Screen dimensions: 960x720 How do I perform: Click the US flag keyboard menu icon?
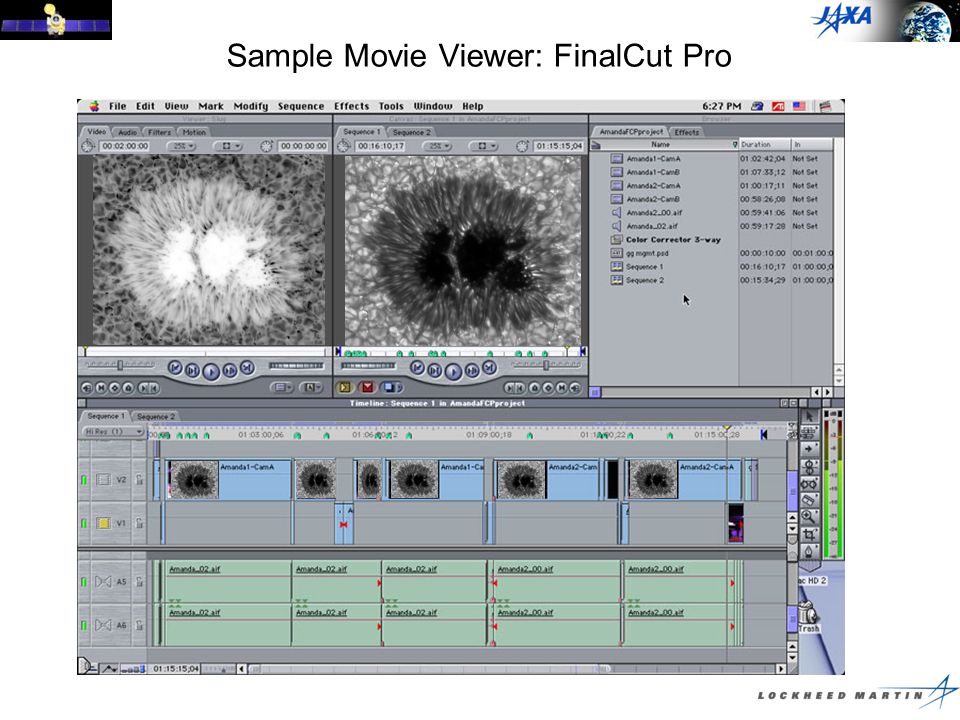[799, 106]
